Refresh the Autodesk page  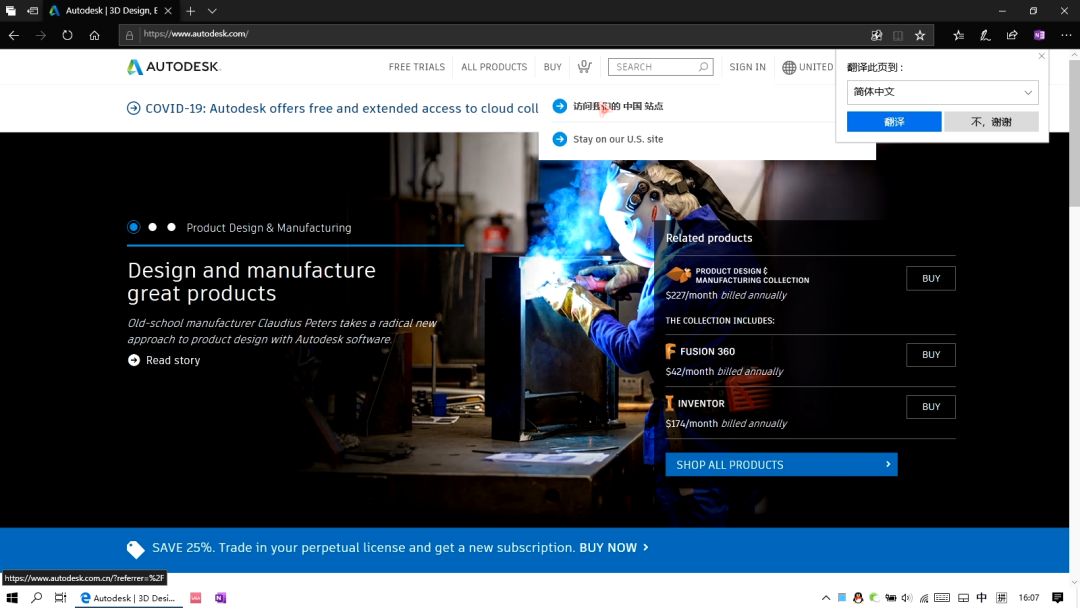click(x=67, y=35)
